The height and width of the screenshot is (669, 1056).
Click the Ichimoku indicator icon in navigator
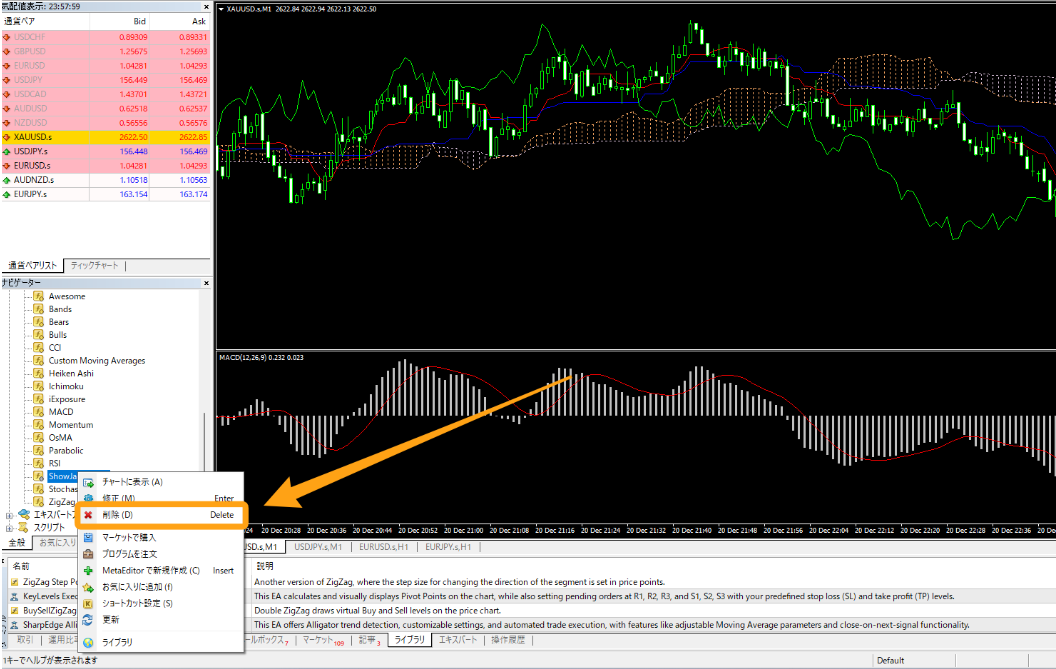pos(39,386)
